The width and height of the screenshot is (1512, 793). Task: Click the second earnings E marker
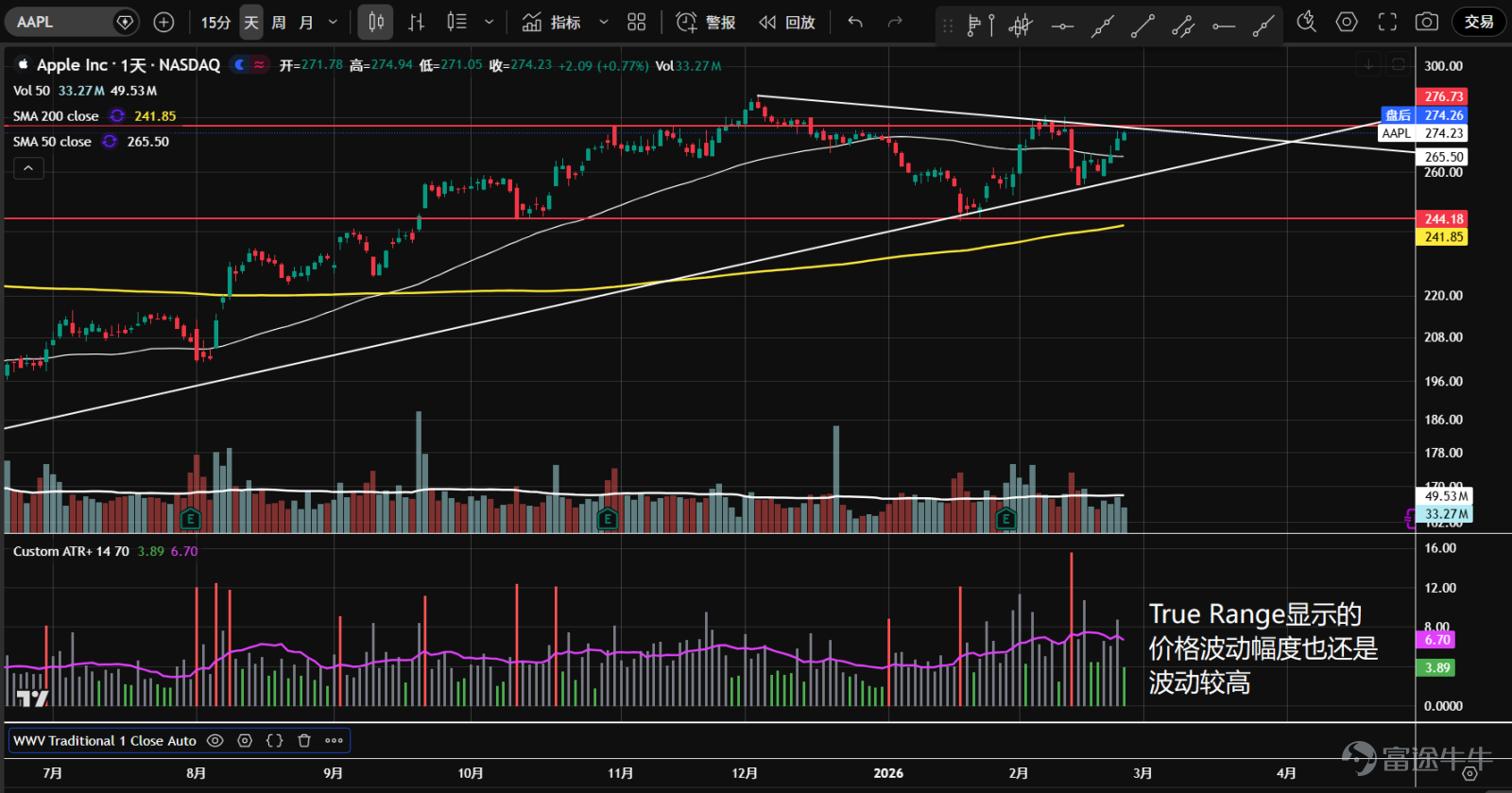pyautogui.click(x=608, y=519)
